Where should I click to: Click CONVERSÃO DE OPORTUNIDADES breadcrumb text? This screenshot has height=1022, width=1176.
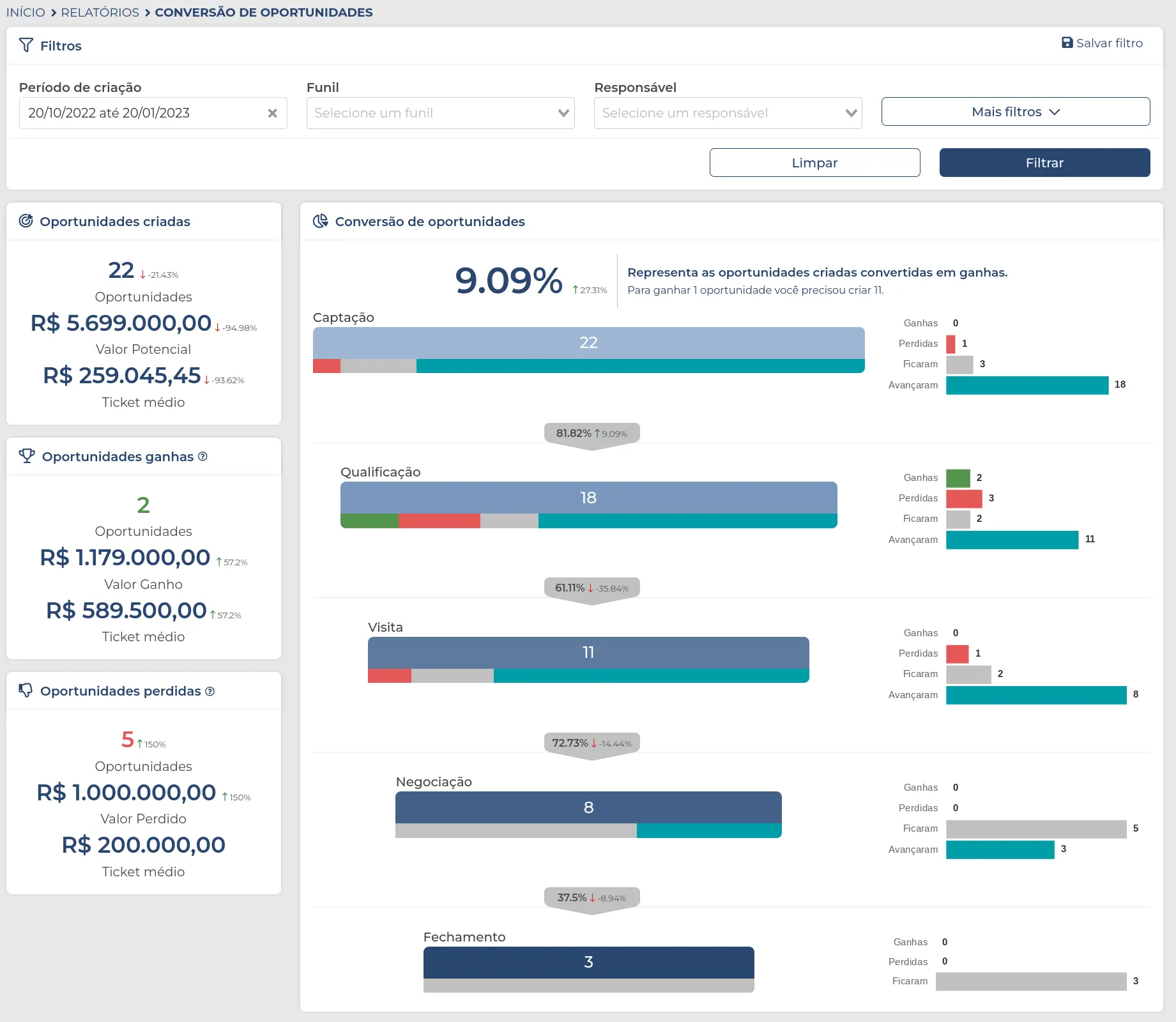tap(264, 12)
